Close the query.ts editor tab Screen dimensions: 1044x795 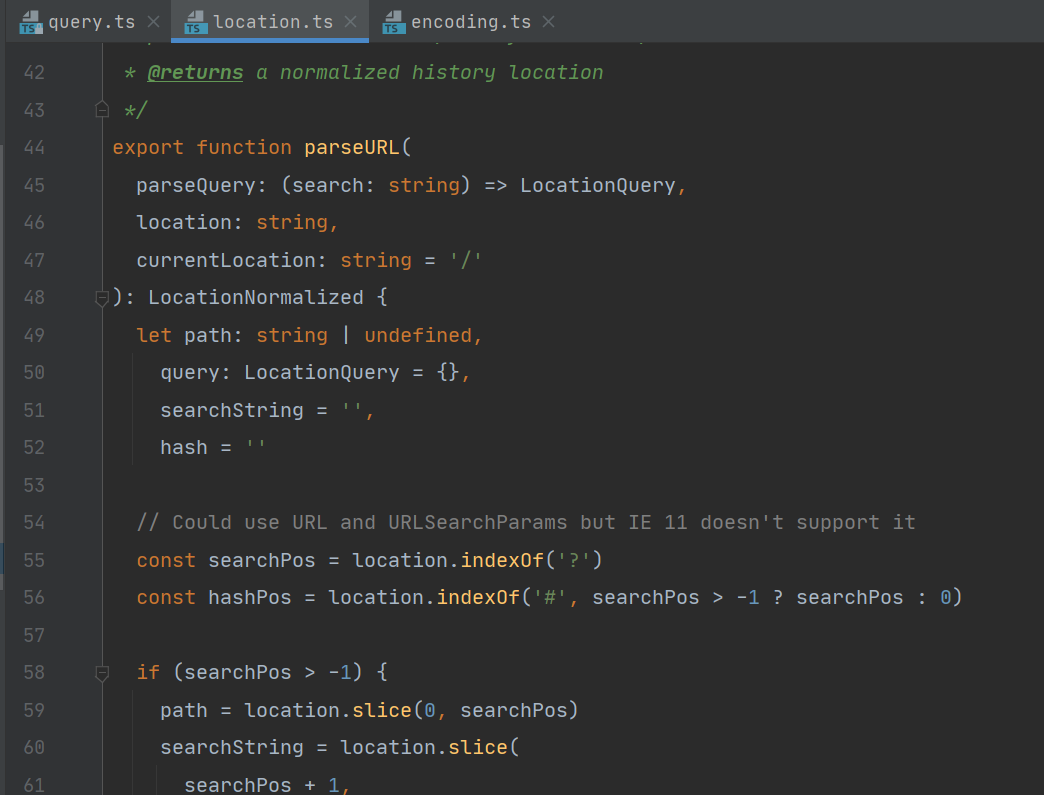click(x=153, y=22)
